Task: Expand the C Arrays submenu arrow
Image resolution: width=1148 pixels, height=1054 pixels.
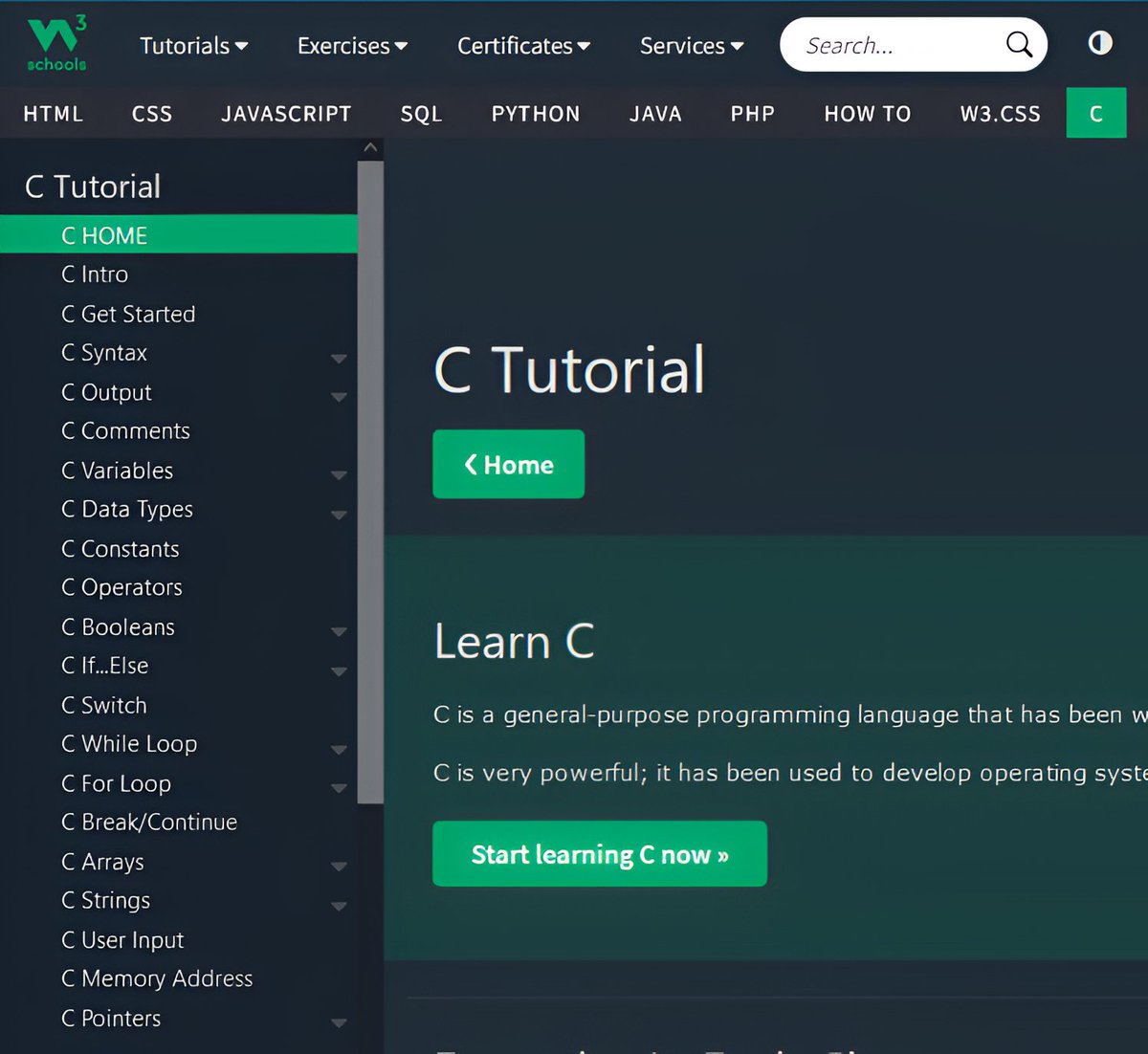Action: pos(339,867)
